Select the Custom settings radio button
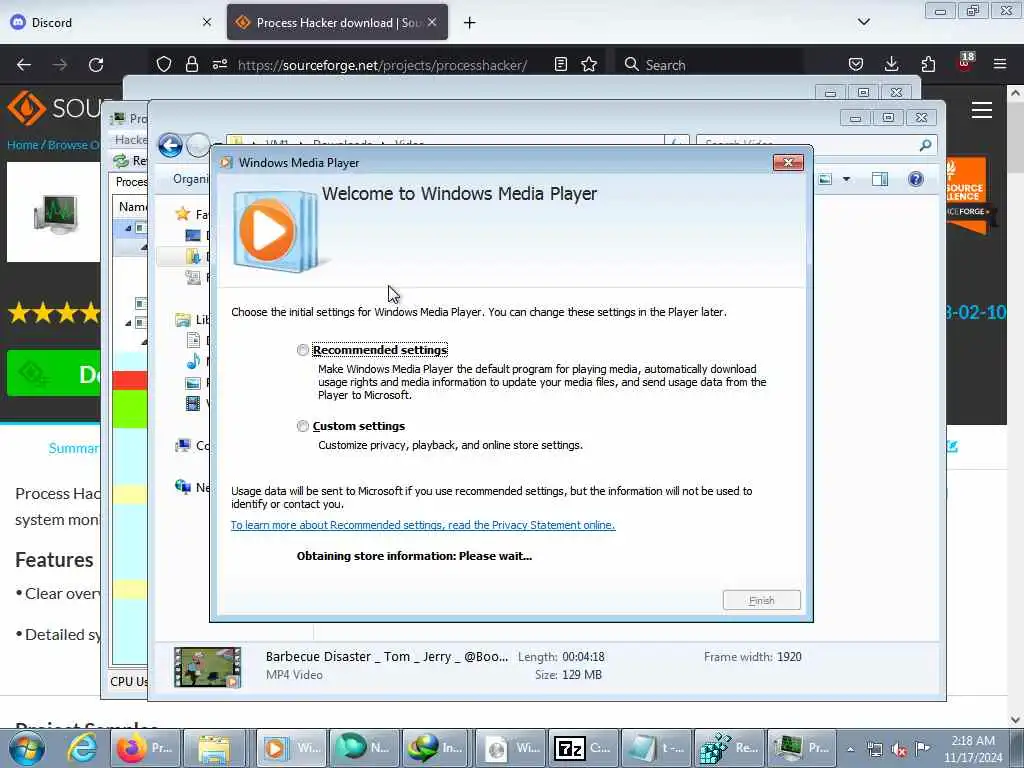This screenshot has width=1024, height=768. 302,426
